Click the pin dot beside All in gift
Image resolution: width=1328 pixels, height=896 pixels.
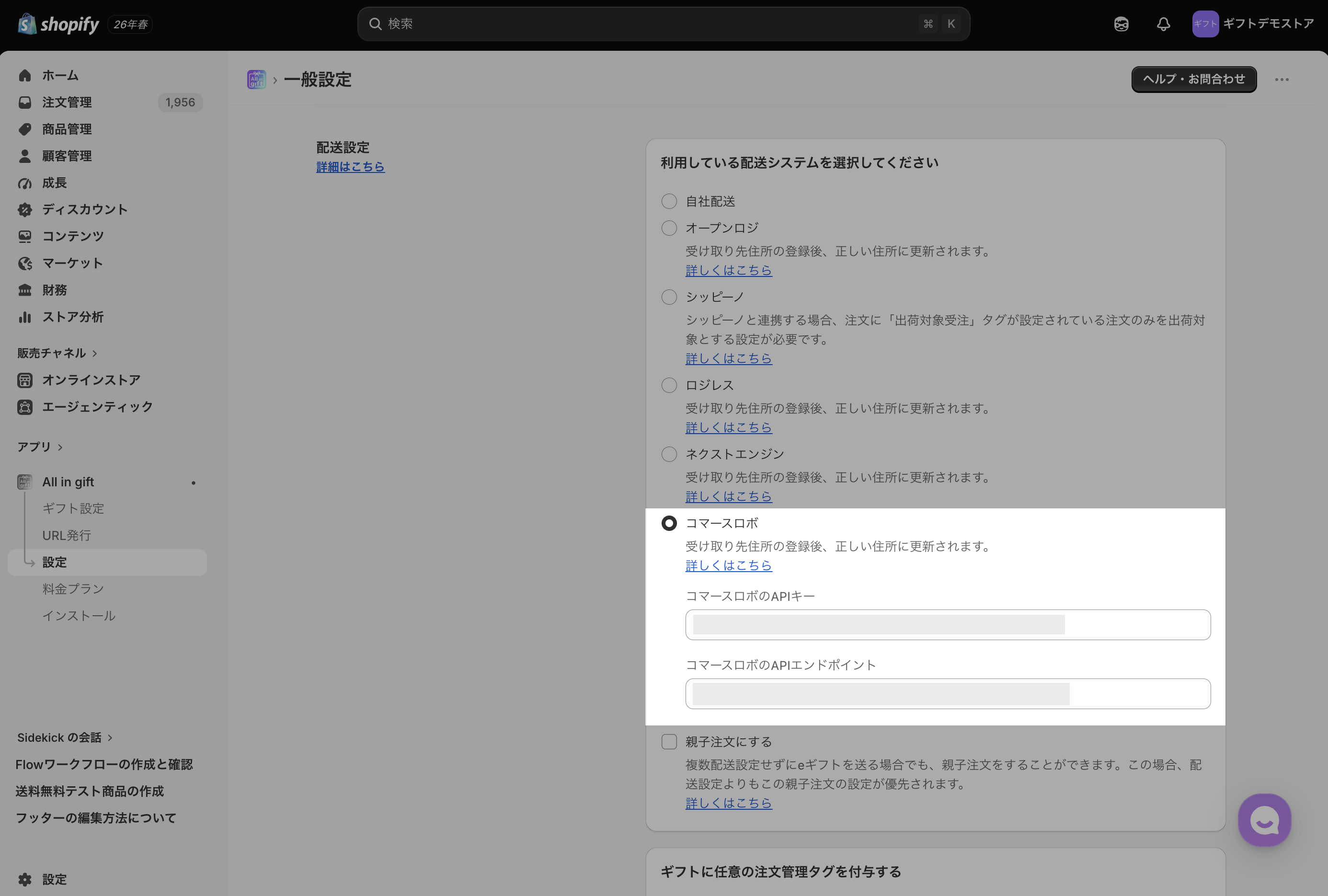[x=194, y=483]
